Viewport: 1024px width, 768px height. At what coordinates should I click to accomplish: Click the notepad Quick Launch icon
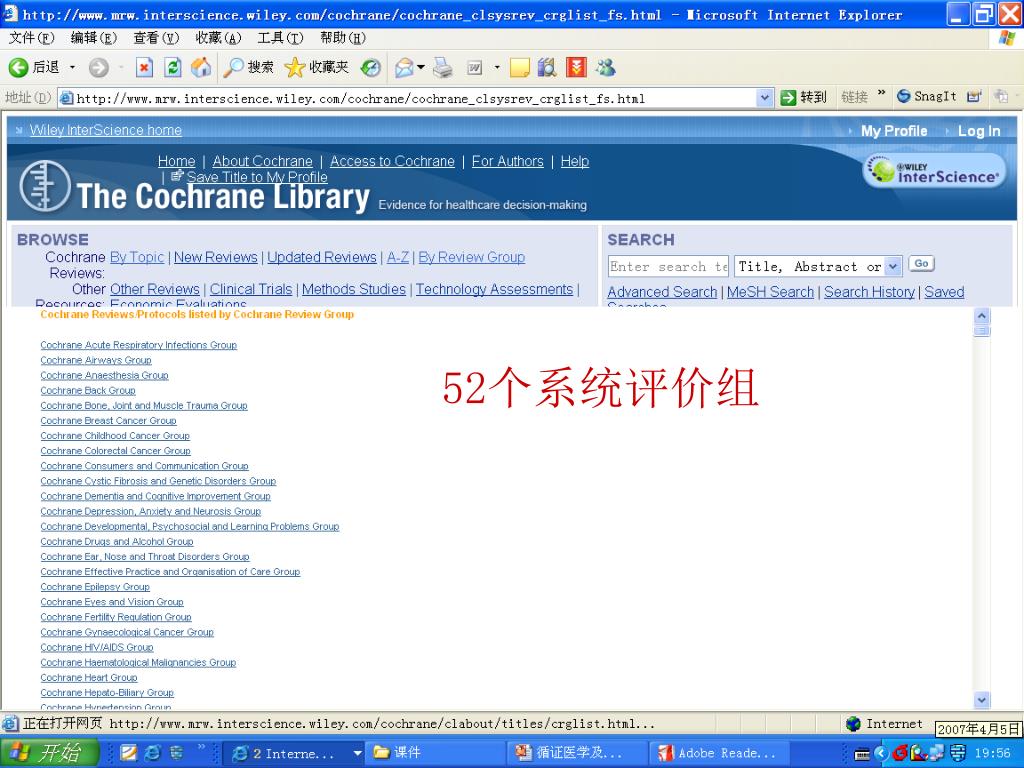click(x=128, y=753)
